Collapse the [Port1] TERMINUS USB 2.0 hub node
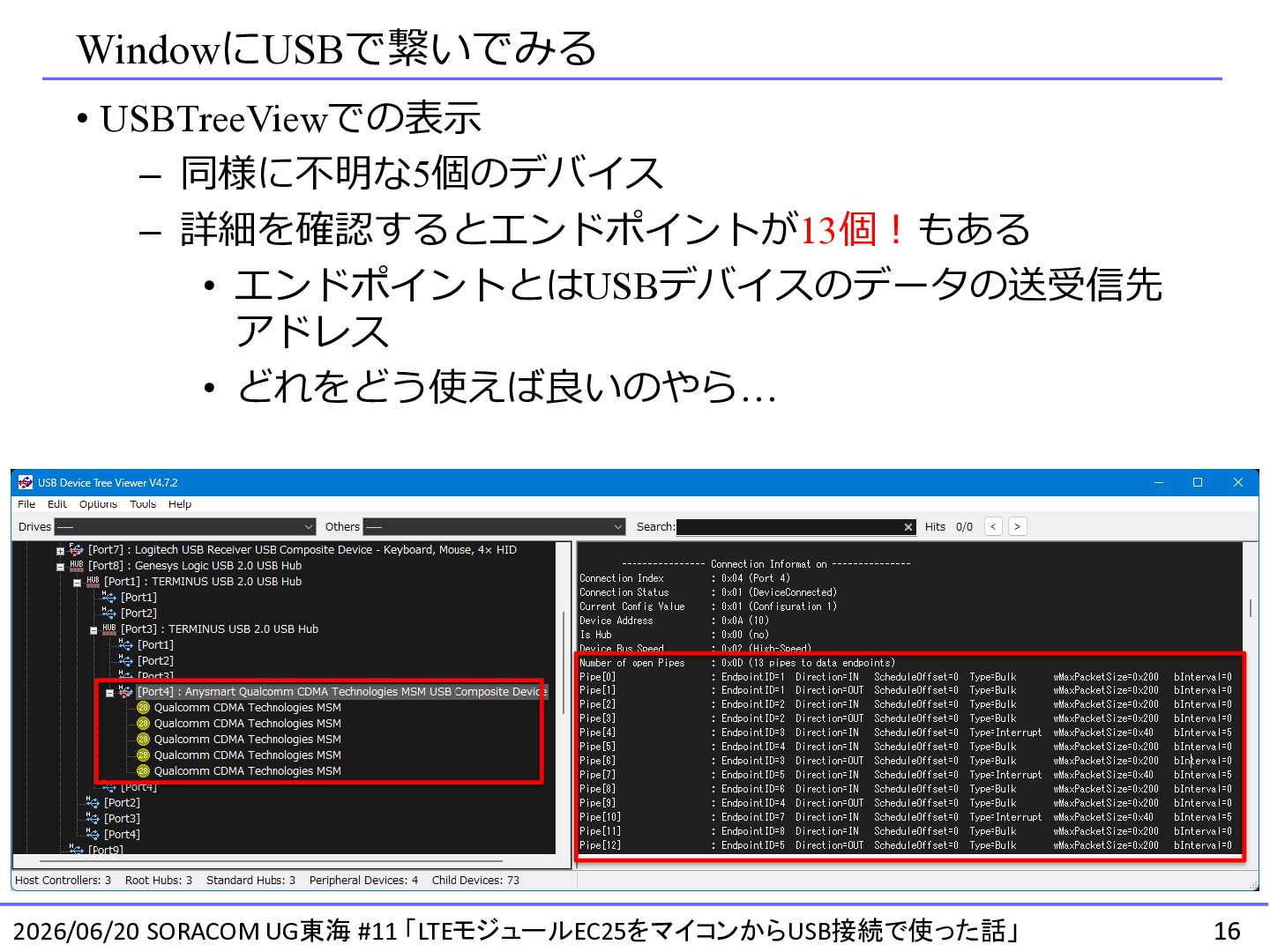Image resolution: width=1270 pixels, height=952 pixels. [x=77, y=583]
